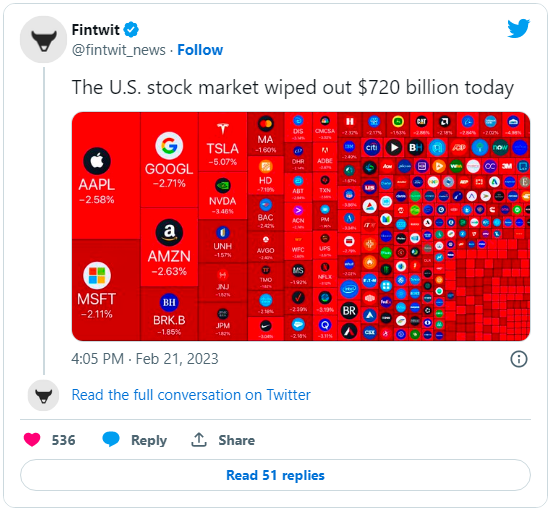Click the blue reply speech bubble icon
The width and height of the screenshot is (550, 511).
click(111, 439)
